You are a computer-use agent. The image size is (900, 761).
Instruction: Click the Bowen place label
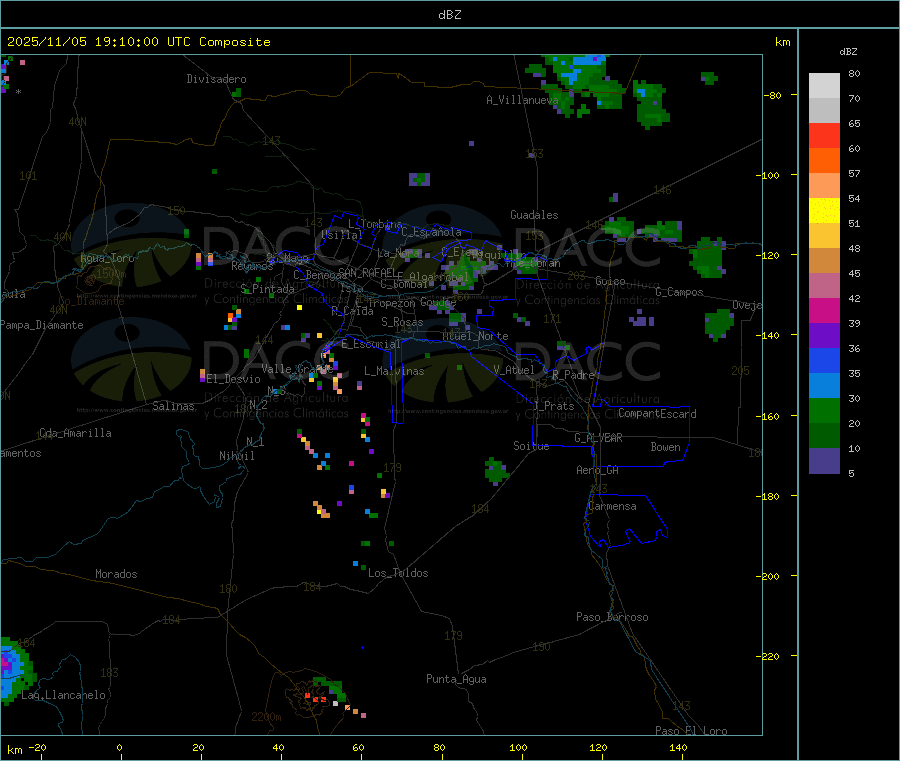666,447
